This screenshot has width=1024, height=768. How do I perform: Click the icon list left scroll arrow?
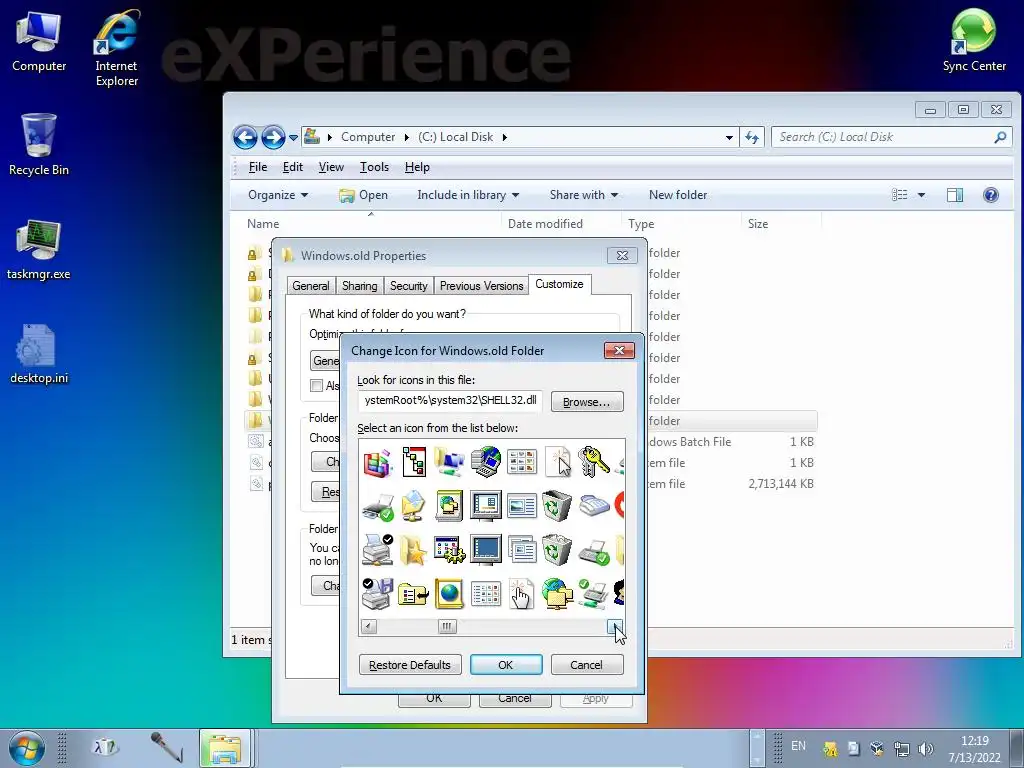368,627
